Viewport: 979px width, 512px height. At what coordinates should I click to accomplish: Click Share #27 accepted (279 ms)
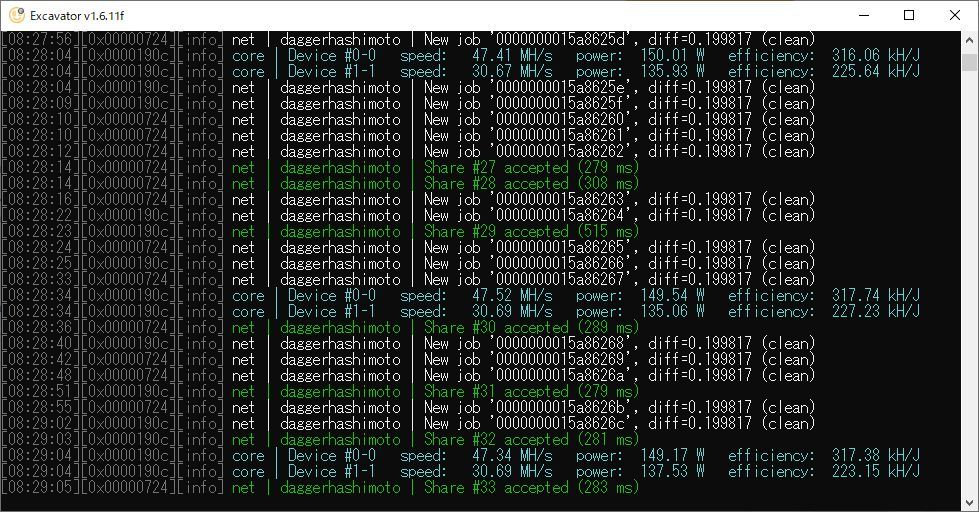tap(531, 167)
